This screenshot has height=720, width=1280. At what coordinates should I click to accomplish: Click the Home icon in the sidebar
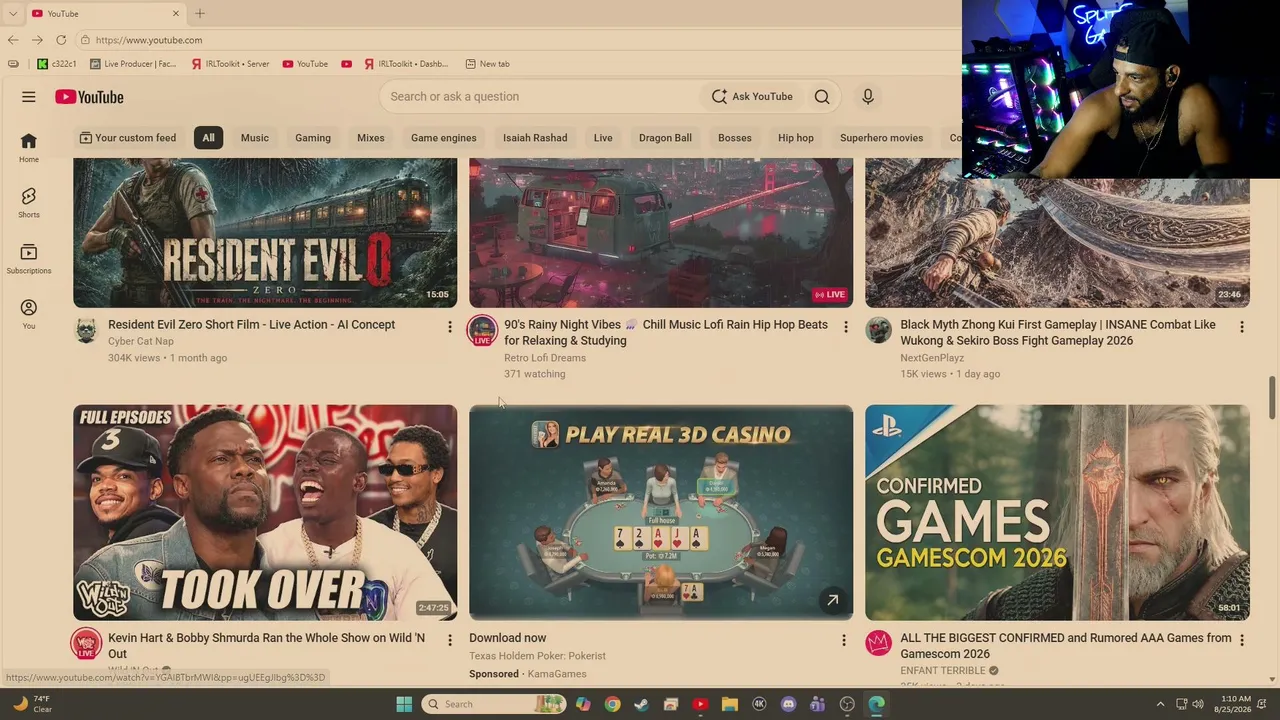tap(29, 147)
